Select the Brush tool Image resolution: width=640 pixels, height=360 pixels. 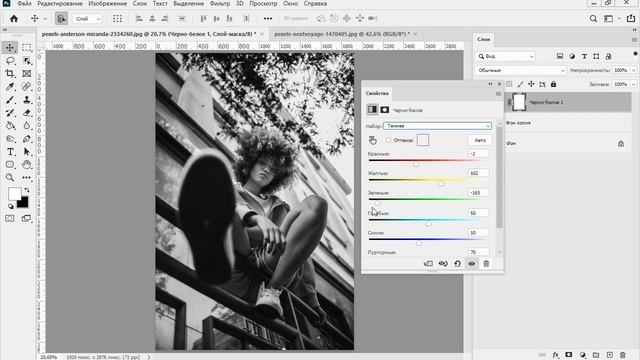click(10, 100)
